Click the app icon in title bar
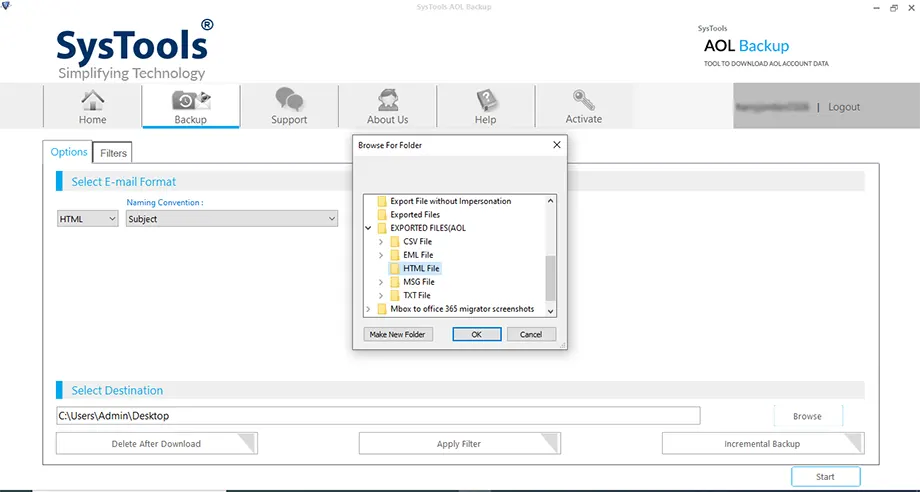 (x=5, y=6)
